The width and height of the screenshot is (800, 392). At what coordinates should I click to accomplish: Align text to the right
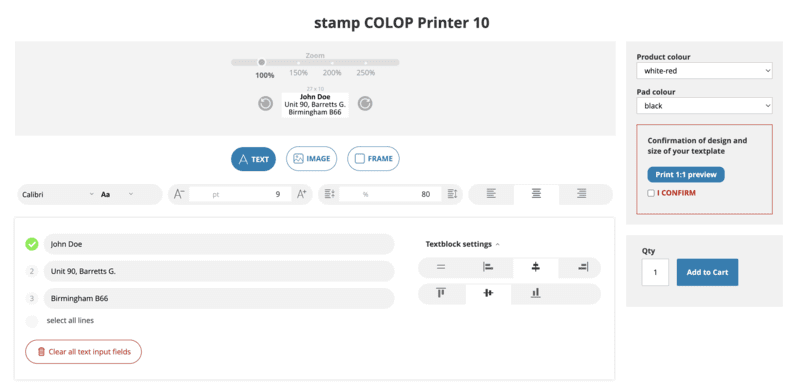[582, 194]
